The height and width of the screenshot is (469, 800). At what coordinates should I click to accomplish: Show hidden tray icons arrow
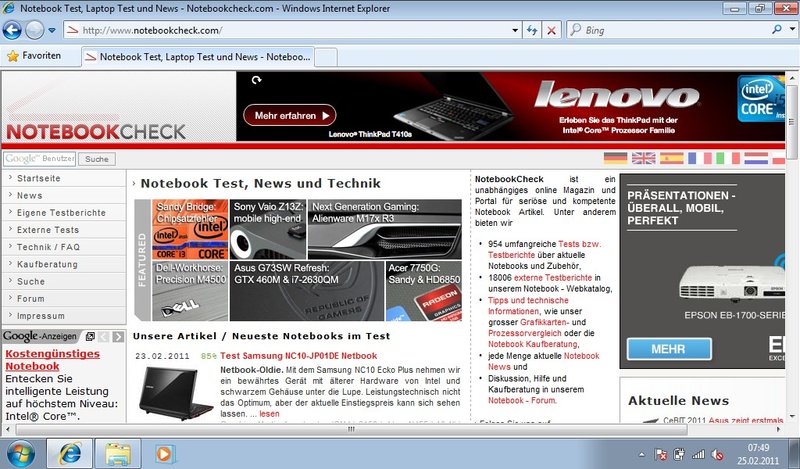pos(642,454)
